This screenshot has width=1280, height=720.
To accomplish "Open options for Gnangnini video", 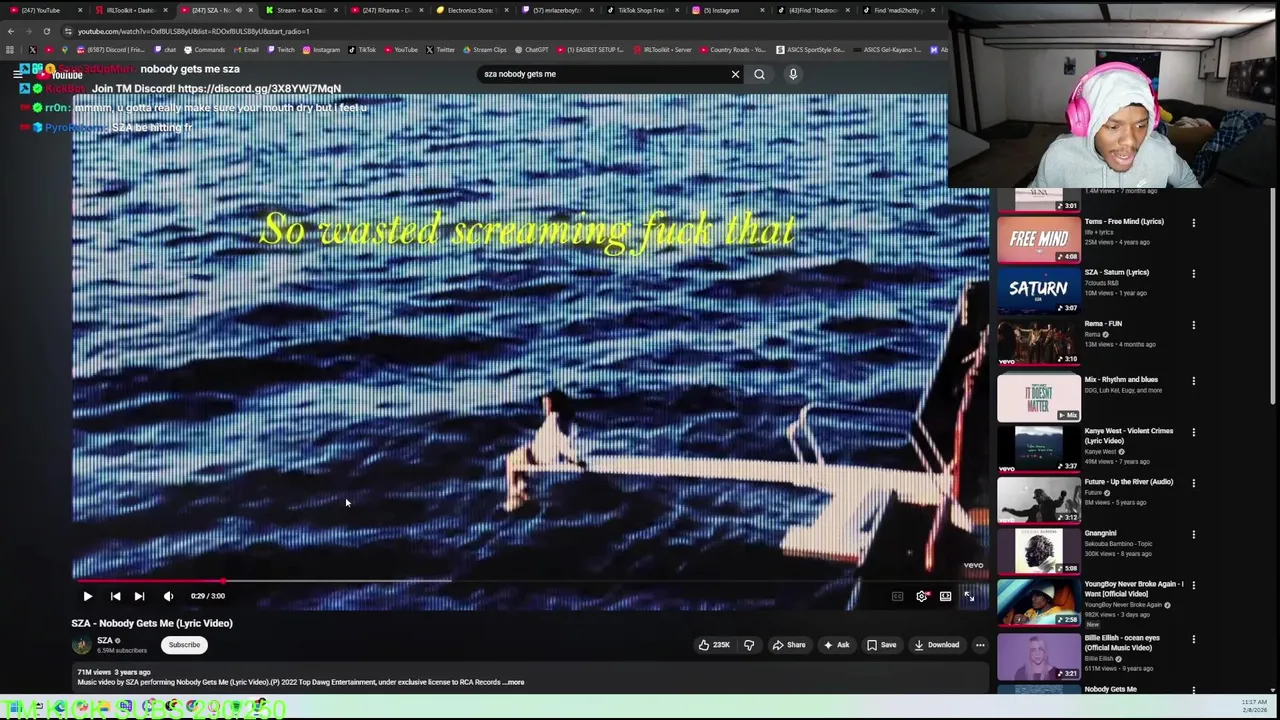I will click(x=1193, y=535).
